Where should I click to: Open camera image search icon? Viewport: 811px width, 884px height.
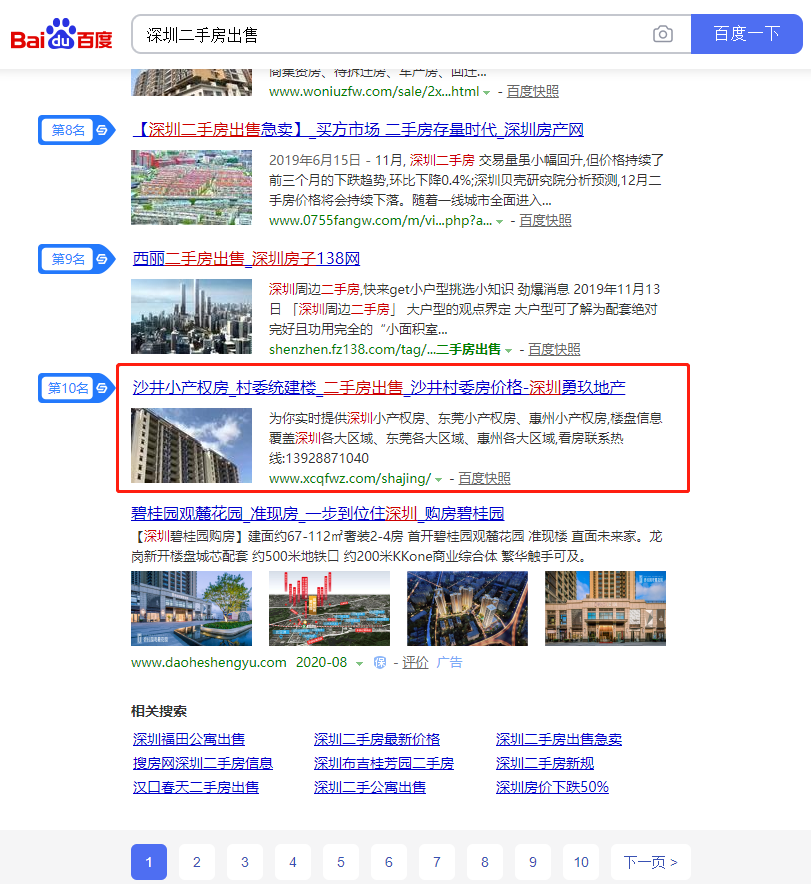tap(663, 34)
